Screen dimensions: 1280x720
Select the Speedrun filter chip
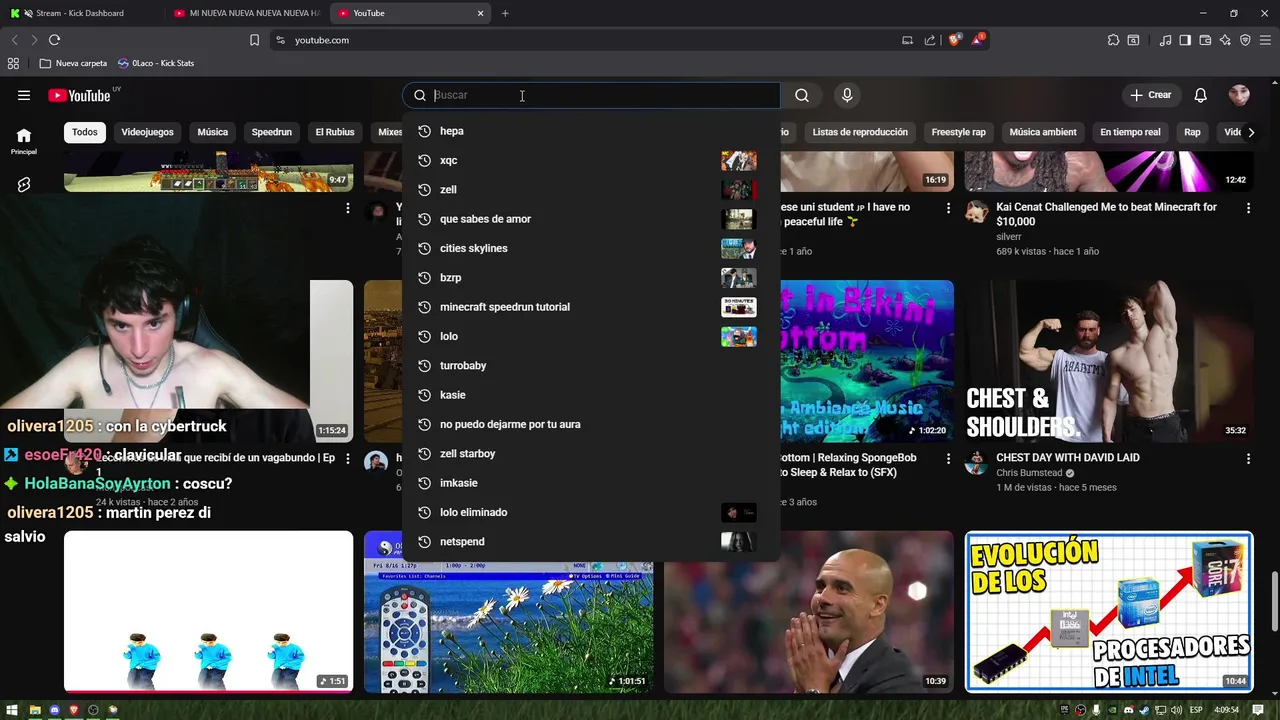pyautogui.click(x=271, y=132)
